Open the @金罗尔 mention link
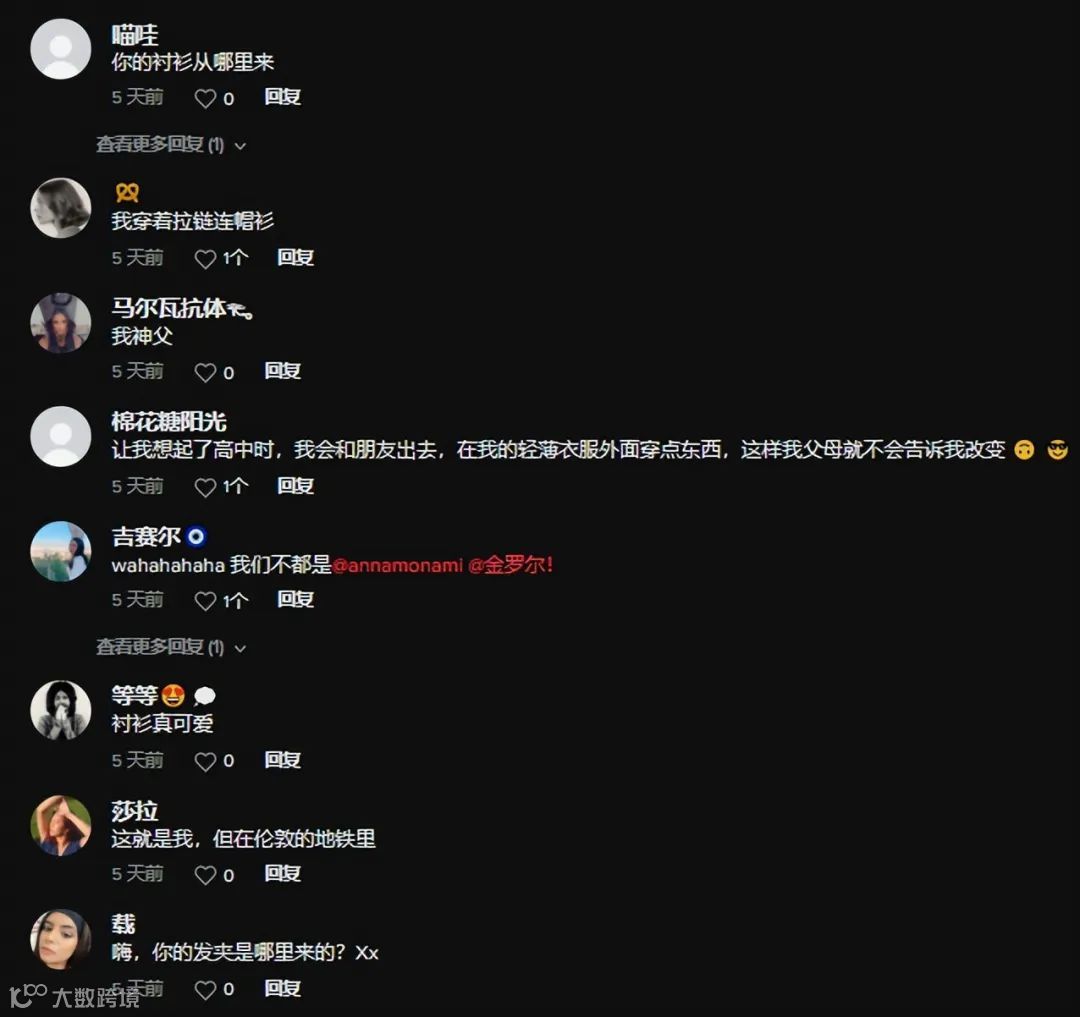The width and height of the screenshot is (1080, 1017). tap(510, 565)
